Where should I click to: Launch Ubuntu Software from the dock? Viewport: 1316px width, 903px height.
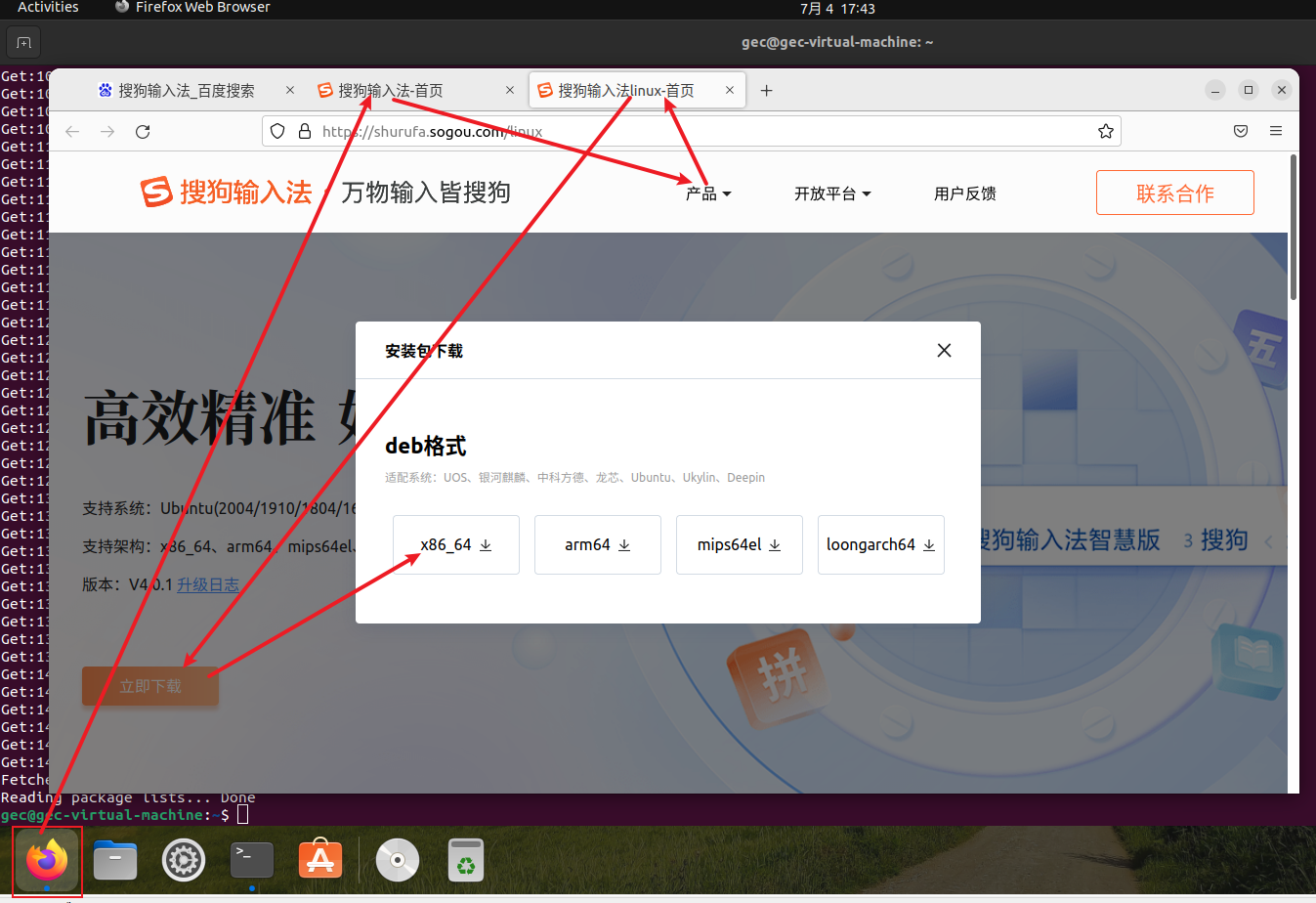click(x=320, y=860)
